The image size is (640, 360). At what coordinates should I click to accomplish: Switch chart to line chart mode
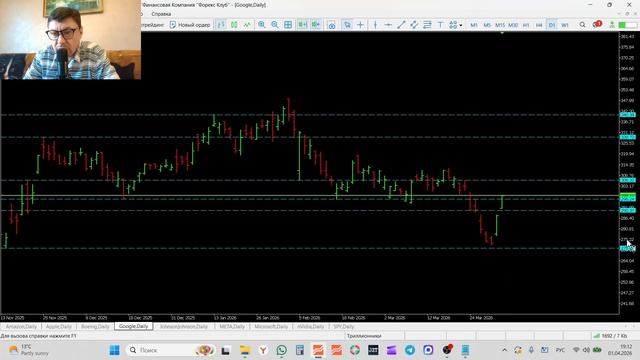click(x=247, y=25)
